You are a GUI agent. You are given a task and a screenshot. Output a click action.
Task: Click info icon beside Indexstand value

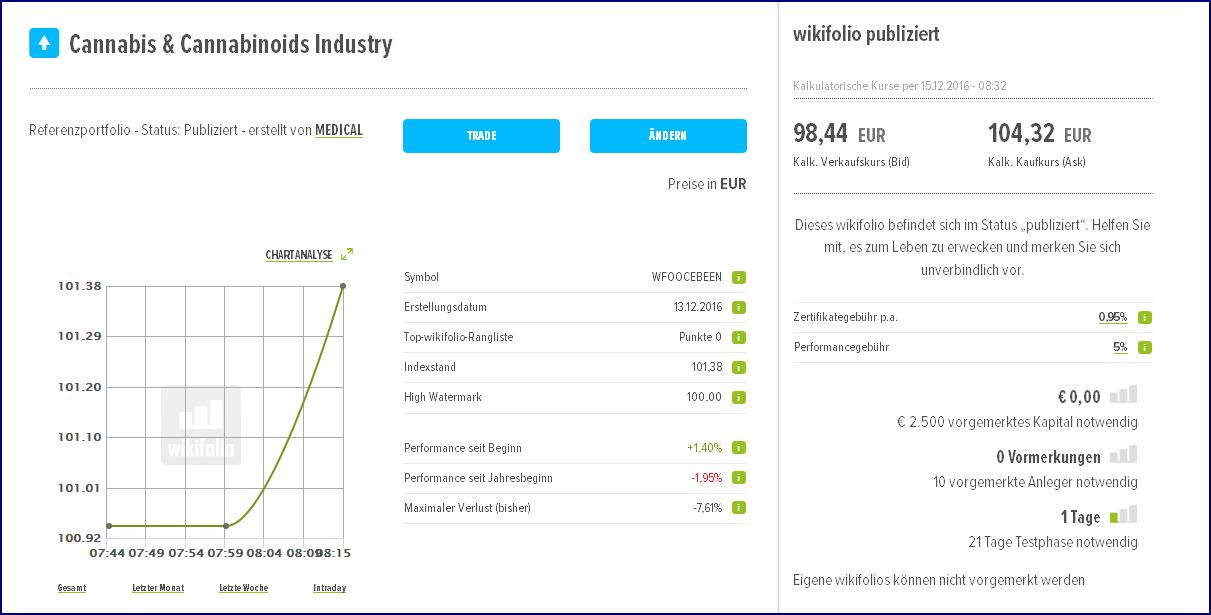coord(738,367)
